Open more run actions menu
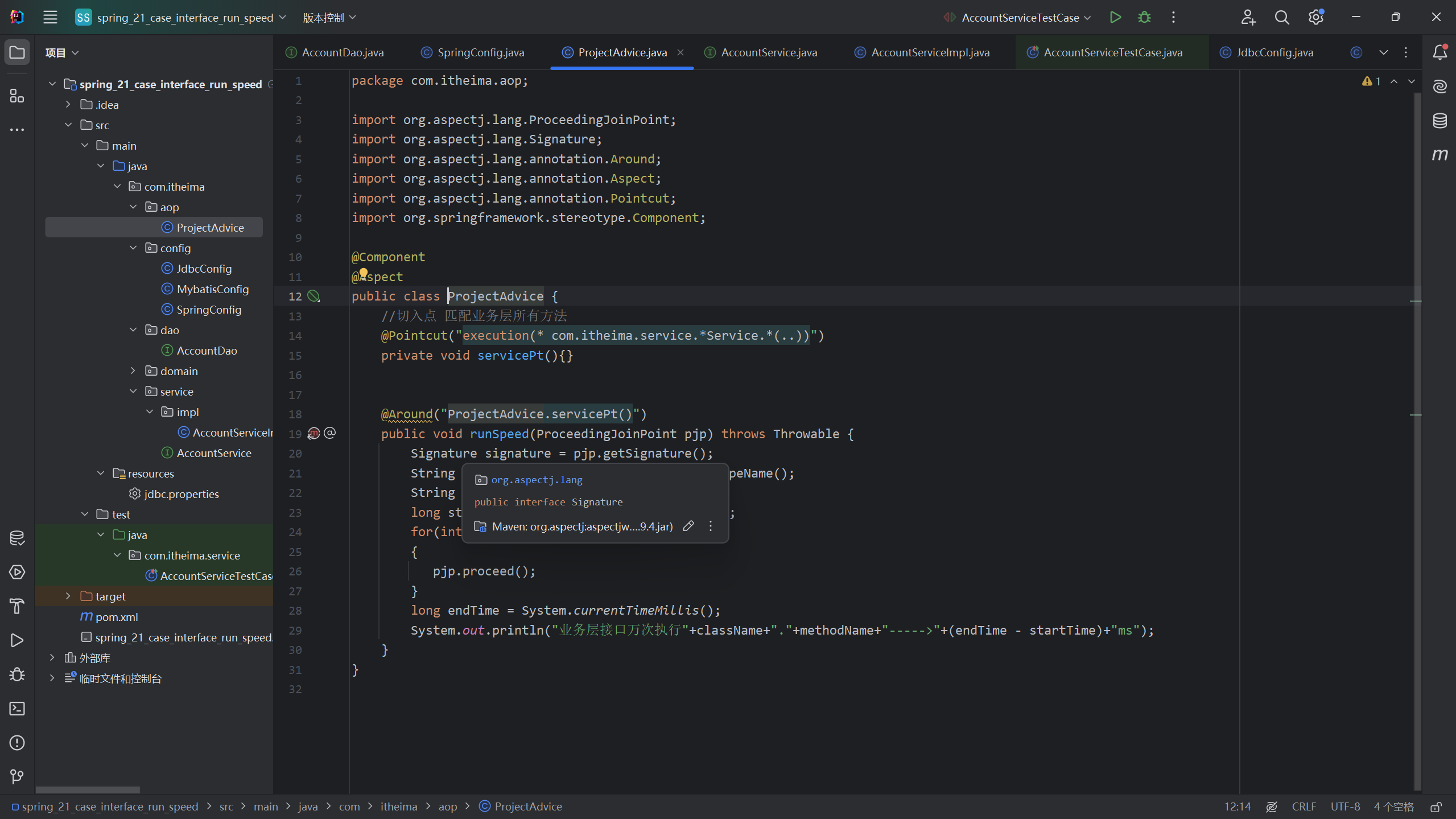 [x=1173, y=17]
